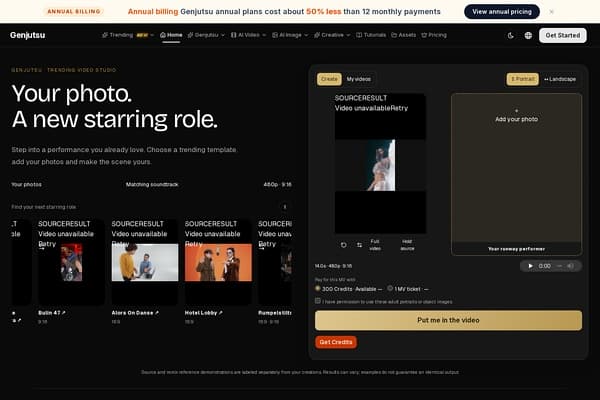Click the Hear source button
Image resolution: width=600 pixels, height=400 pixels.
pos(407,245)
